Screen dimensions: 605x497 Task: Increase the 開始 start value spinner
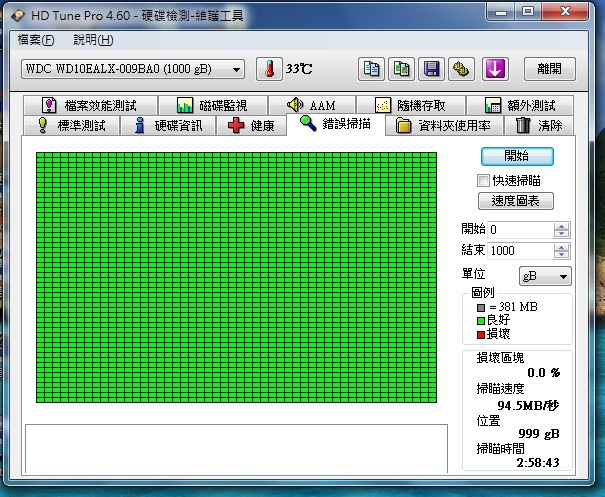tap(561, 227)
